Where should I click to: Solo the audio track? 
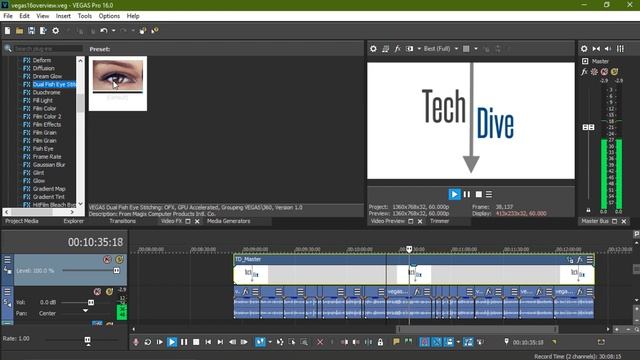109,291
